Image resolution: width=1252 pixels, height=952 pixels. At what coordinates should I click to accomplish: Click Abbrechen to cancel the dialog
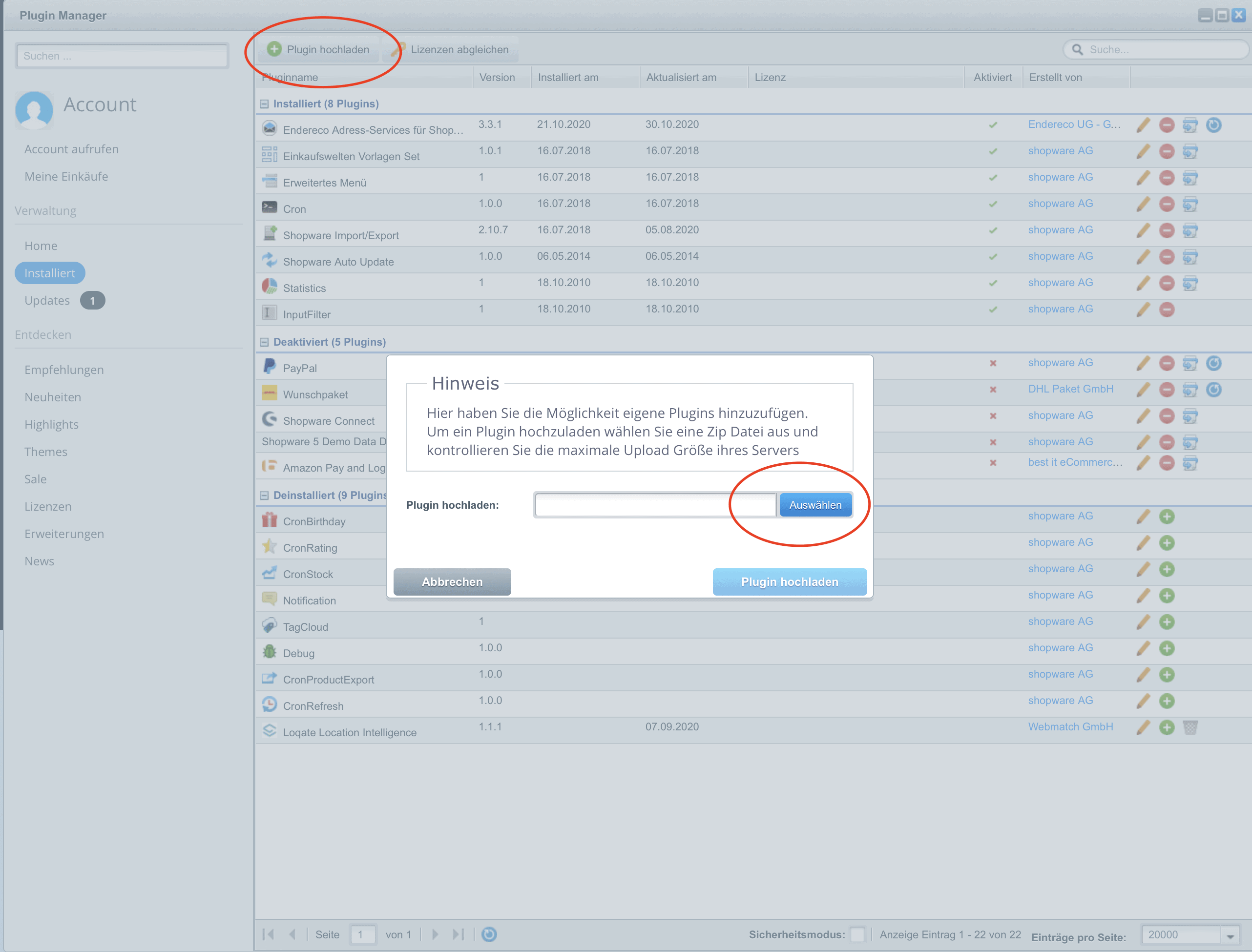pyautogui.click(x=452, y=582)
